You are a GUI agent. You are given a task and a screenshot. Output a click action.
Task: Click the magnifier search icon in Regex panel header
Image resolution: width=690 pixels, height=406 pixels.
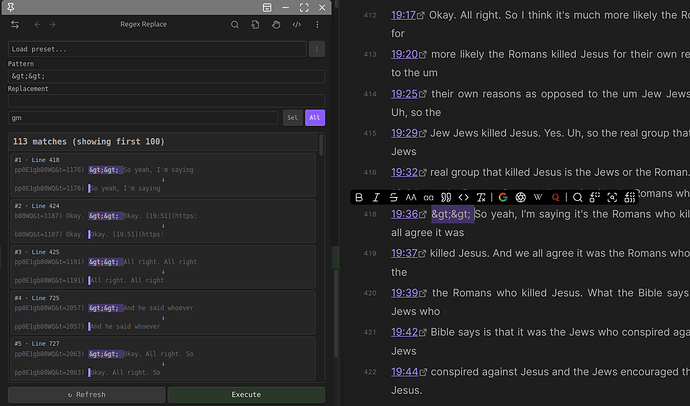pos(235,24)
